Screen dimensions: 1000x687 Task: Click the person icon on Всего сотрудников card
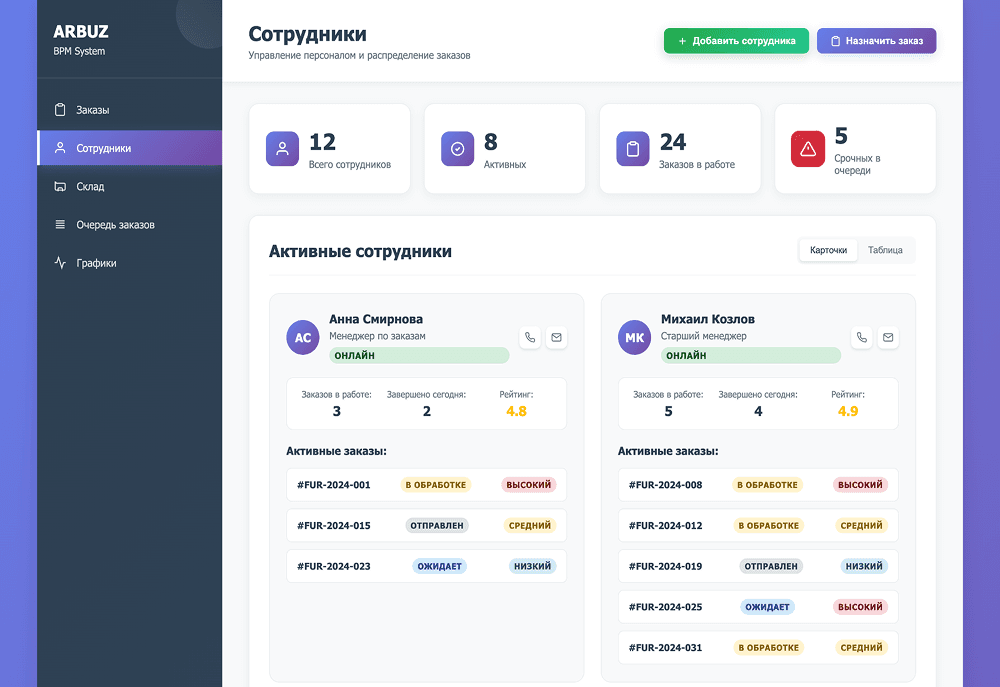click(x=282, y=149)
